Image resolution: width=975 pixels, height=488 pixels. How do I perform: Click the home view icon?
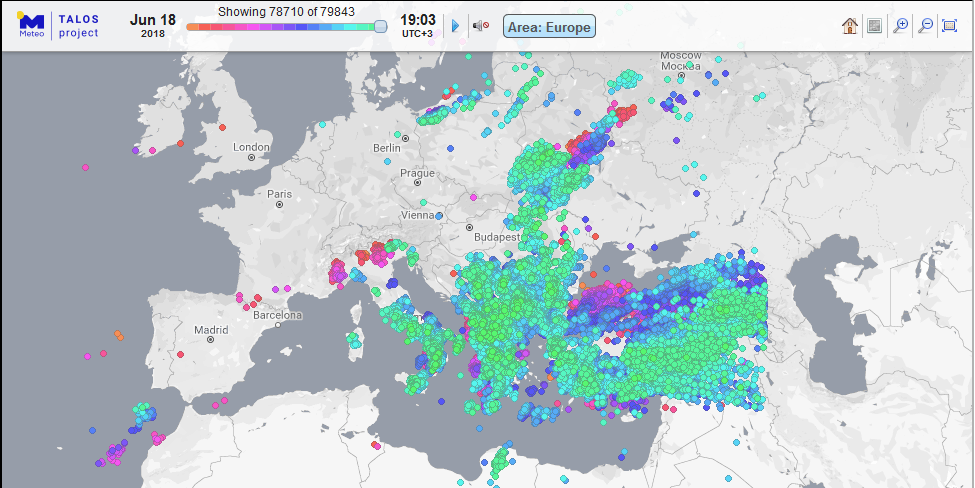[x=849, y=26]
